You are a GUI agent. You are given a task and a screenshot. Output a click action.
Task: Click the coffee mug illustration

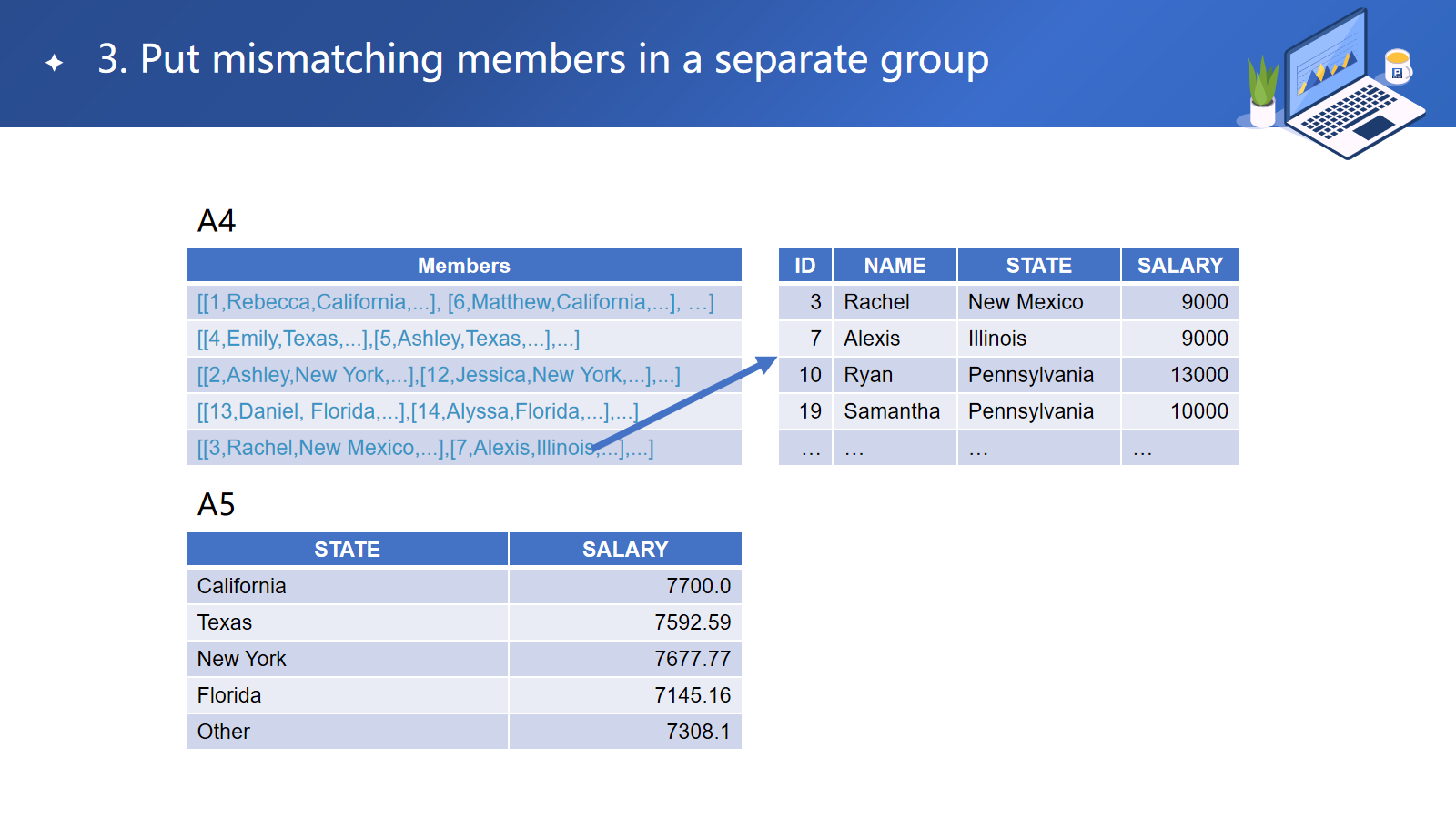[1397, 66]
